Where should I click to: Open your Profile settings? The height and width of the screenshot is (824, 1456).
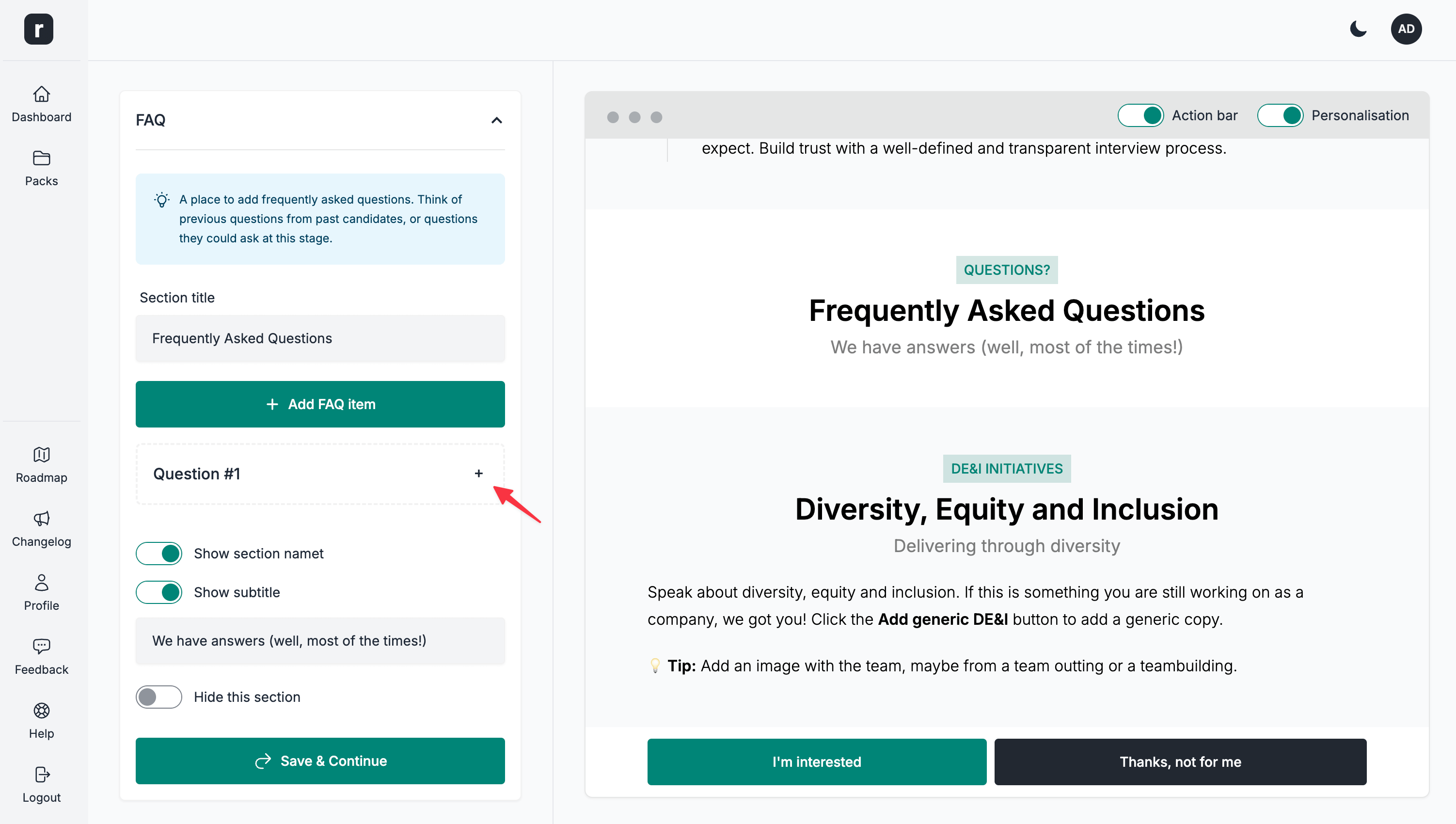[x=41, y=592]
